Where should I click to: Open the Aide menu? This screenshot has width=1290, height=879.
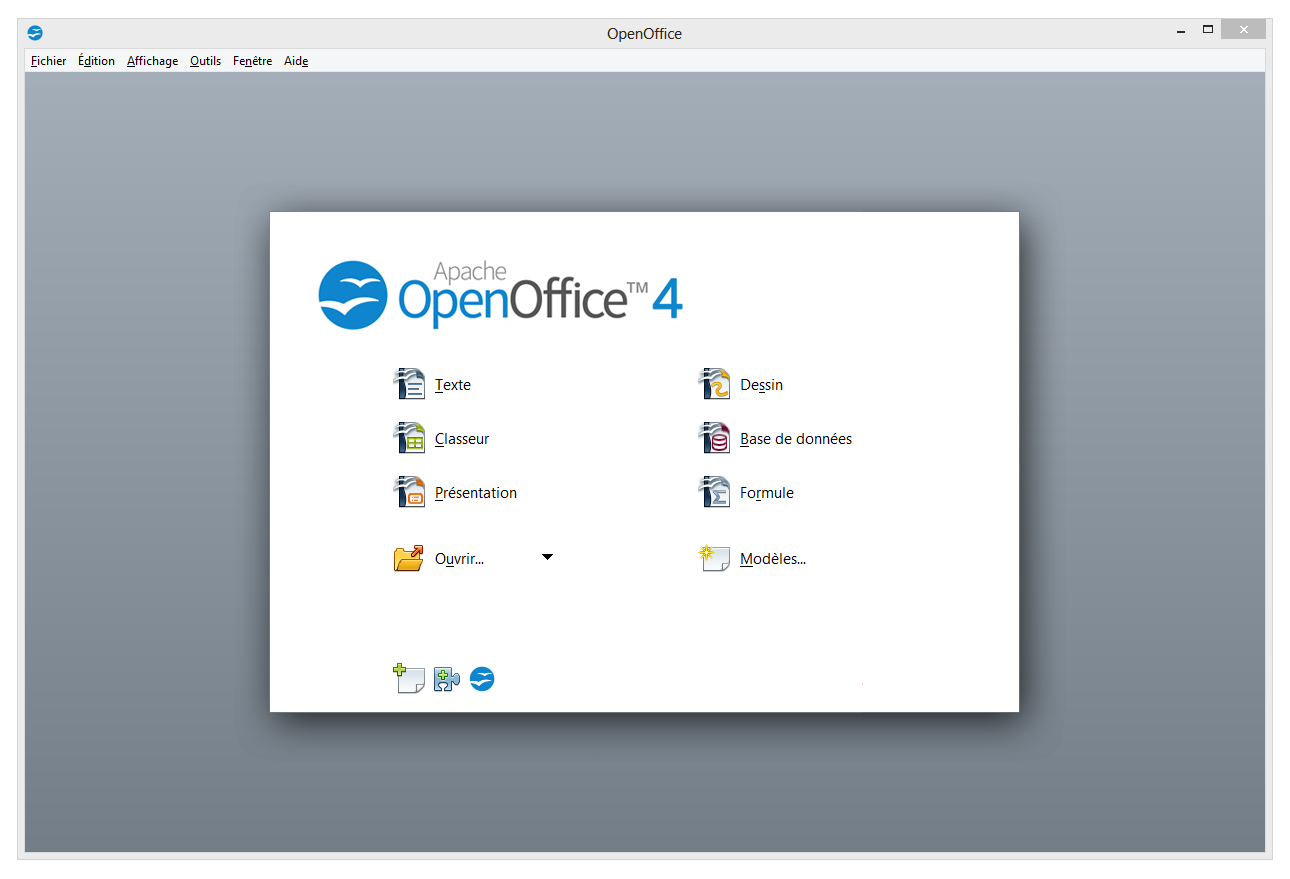(x=295, y=61)
